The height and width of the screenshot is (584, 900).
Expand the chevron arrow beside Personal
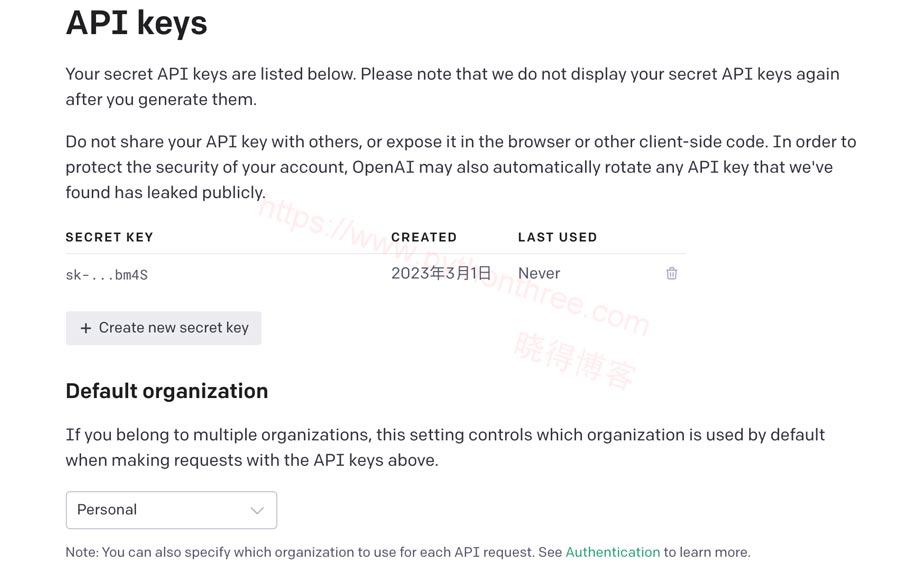(257, 510)
